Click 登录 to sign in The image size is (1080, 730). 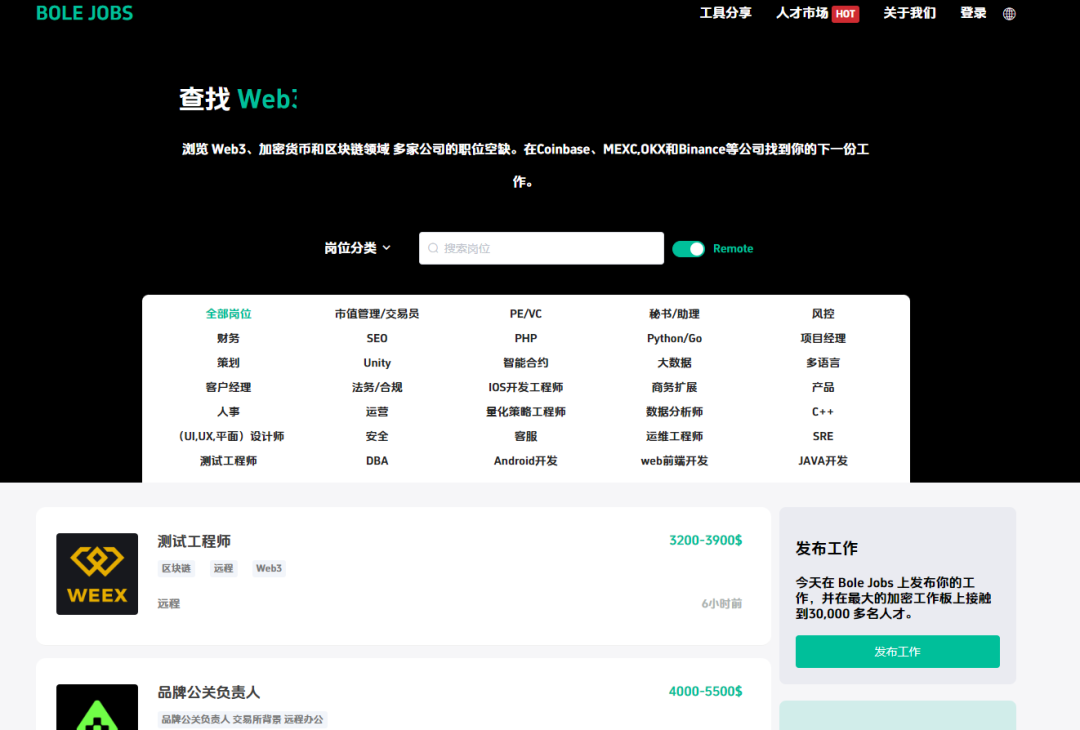coord(973,13)
